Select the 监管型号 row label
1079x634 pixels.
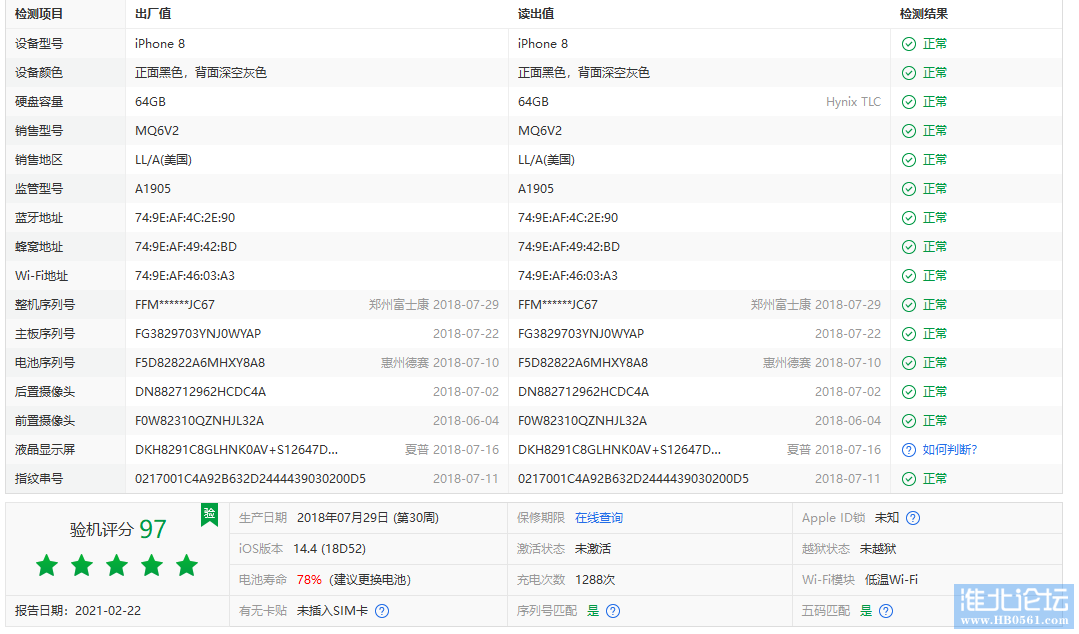pos(39,189)
